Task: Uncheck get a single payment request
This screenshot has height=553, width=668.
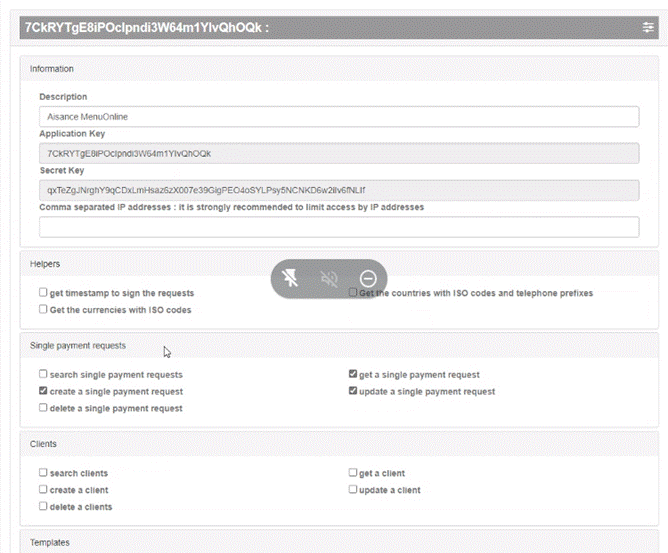Action: pyautogui.click(x=353, y=374)
